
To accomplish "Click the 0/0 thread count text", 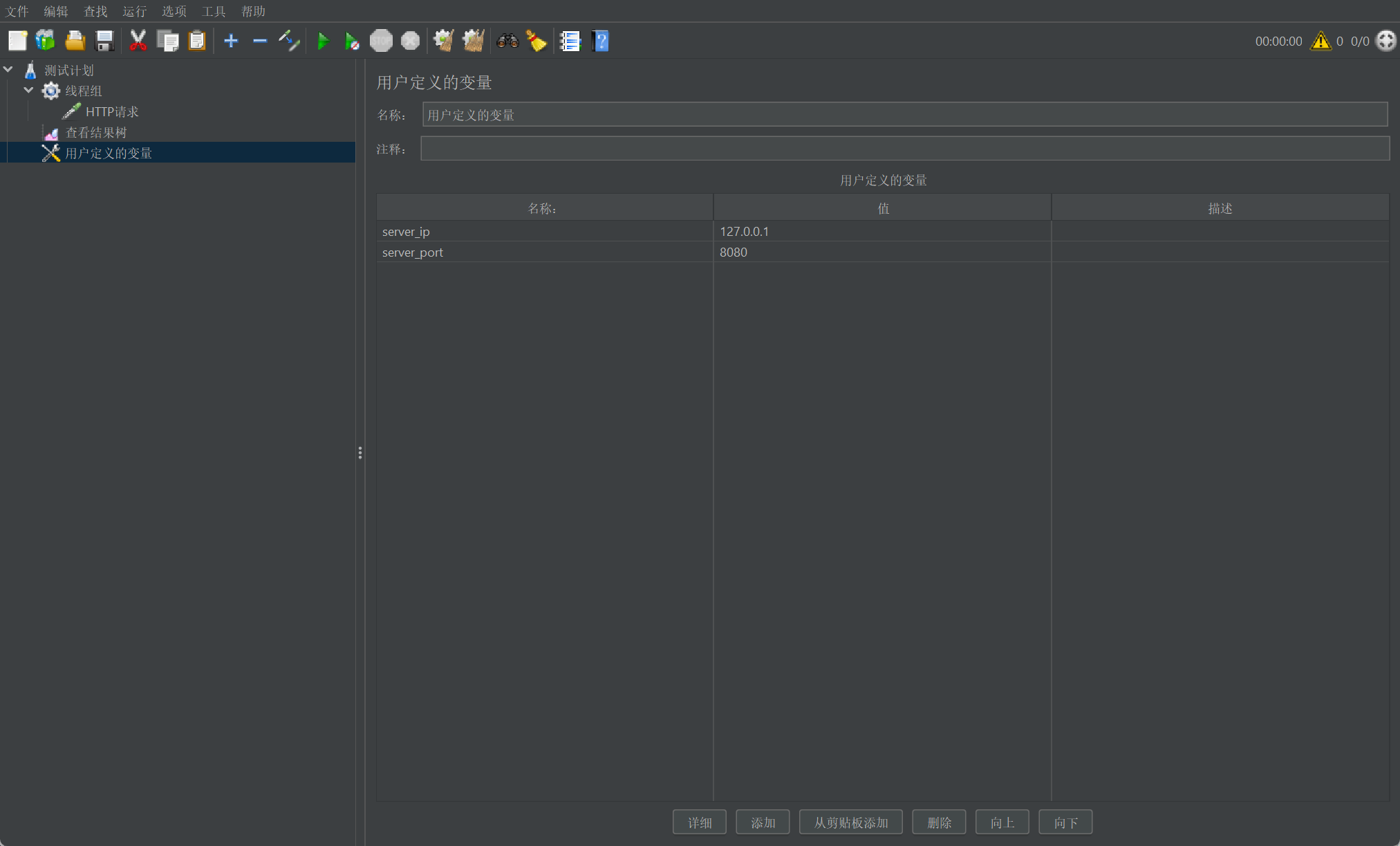I will tap(1360, 42).
